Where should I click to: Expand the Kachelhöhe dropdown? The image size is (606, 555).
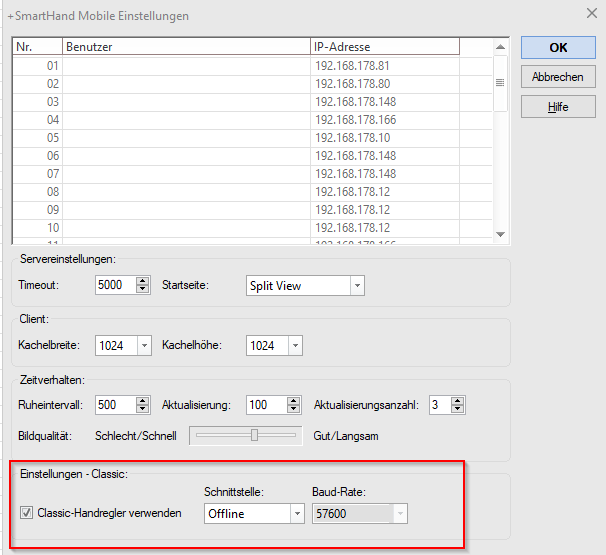click(x=294, y=345)
